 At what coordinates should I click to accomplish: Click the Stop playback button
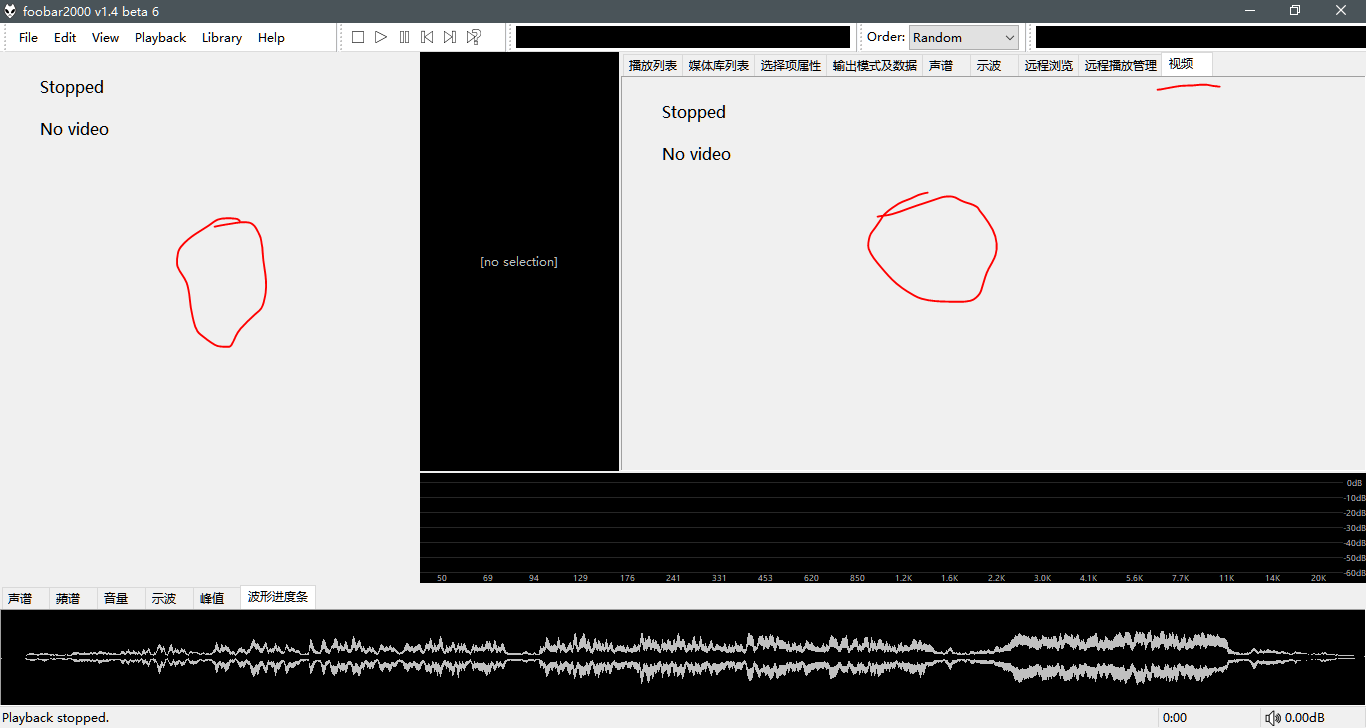point(358,37)
